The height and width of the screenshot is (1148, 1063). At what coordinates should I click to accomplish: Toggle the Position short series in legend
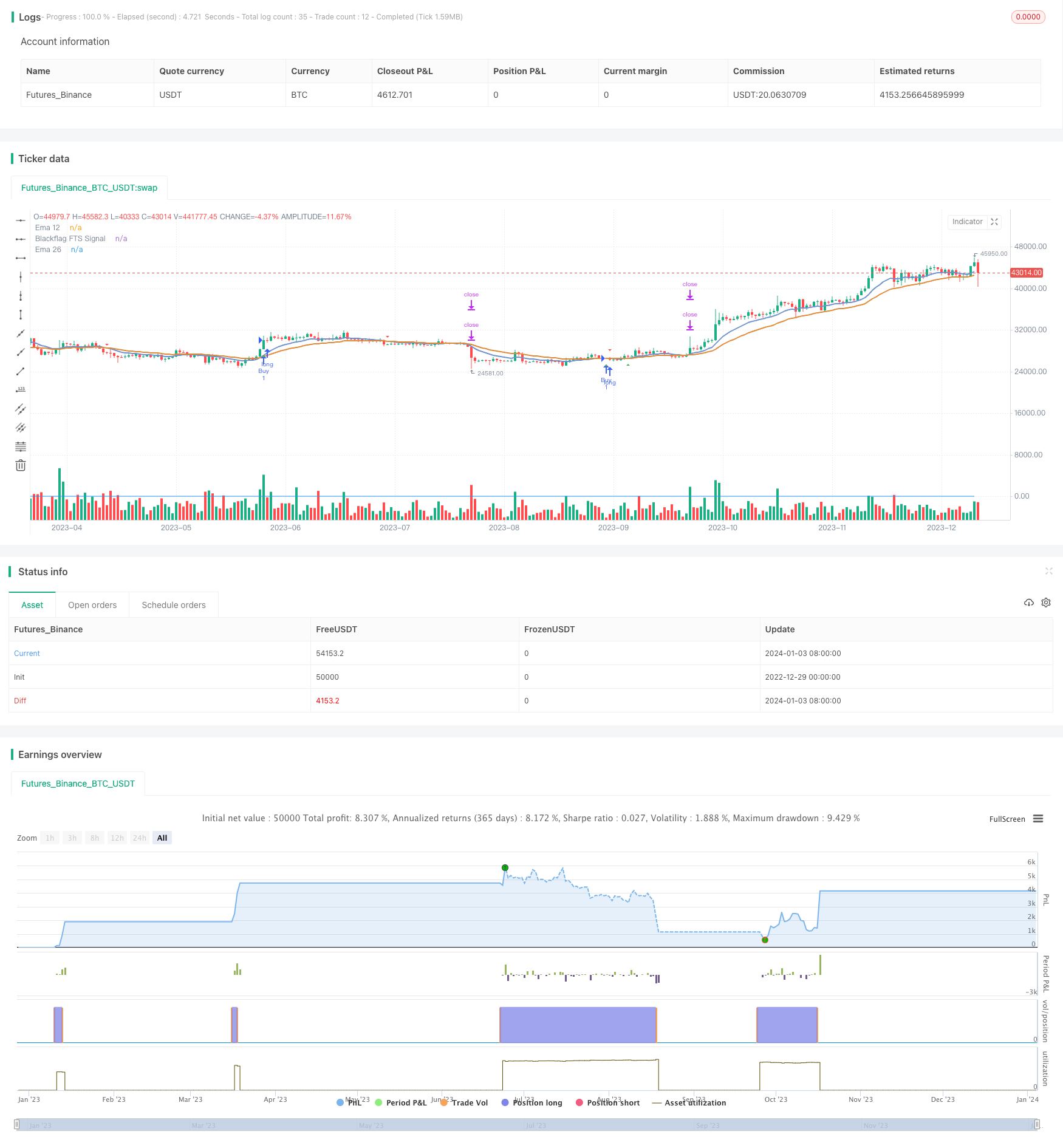click(607, 1102)
